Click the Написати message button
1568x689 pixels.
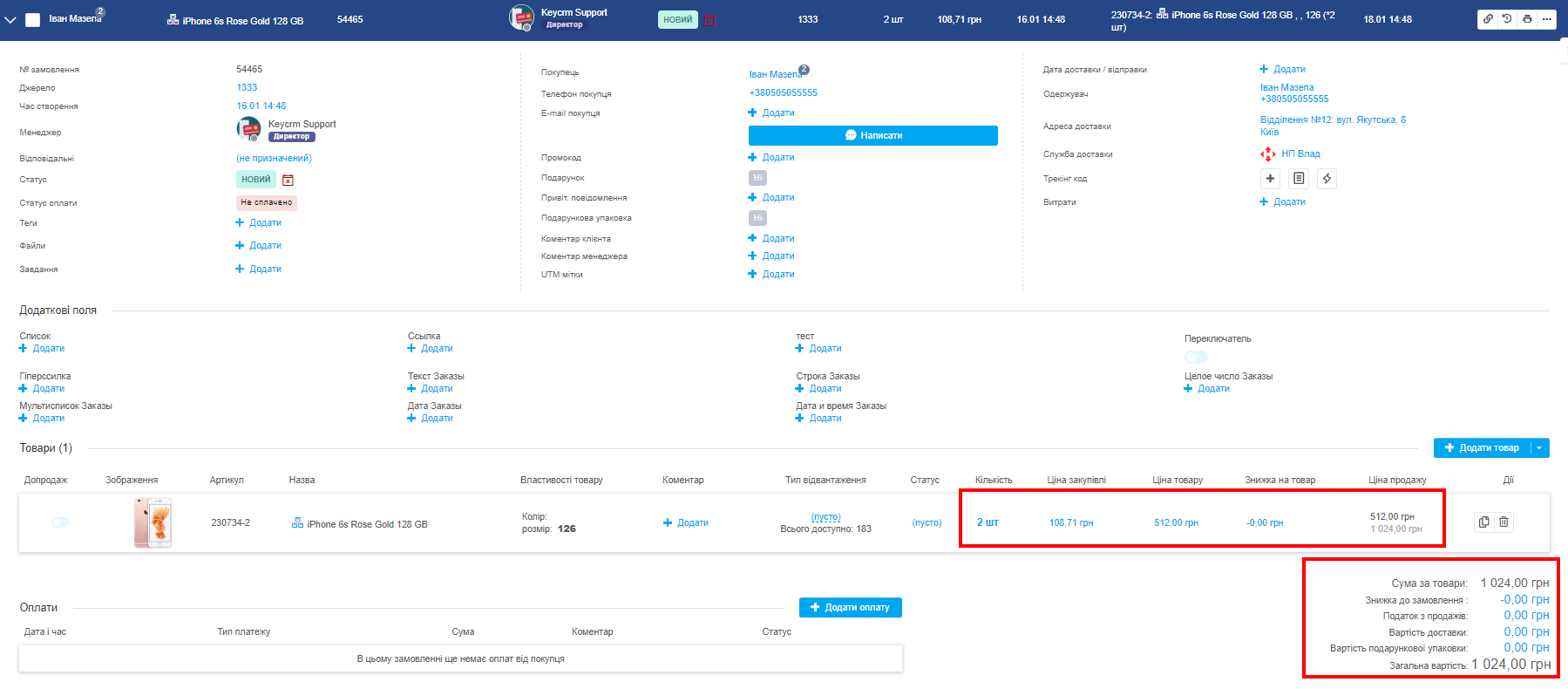tap(873, 135)
